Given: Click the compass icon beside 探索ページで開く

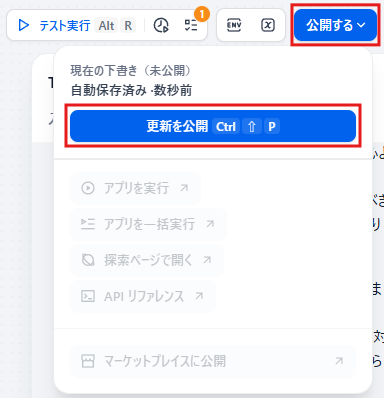Looking at the screenshot, I should [88, 260].
